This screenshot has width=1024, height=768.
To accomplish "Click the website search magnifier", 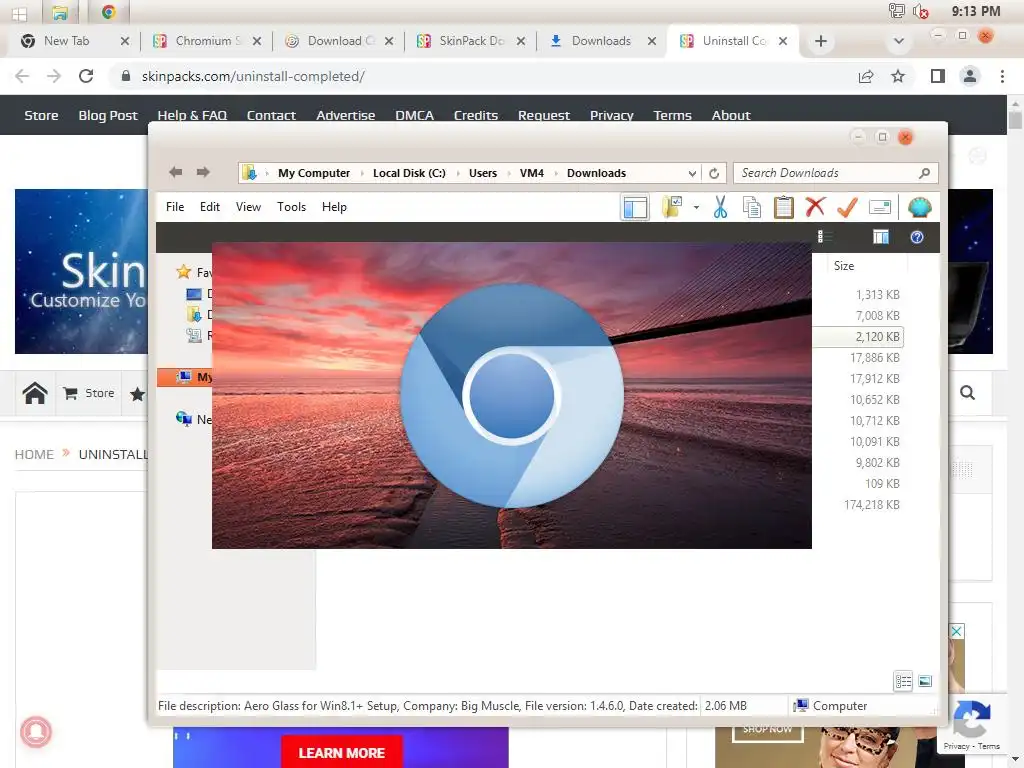I will (967, 392).
